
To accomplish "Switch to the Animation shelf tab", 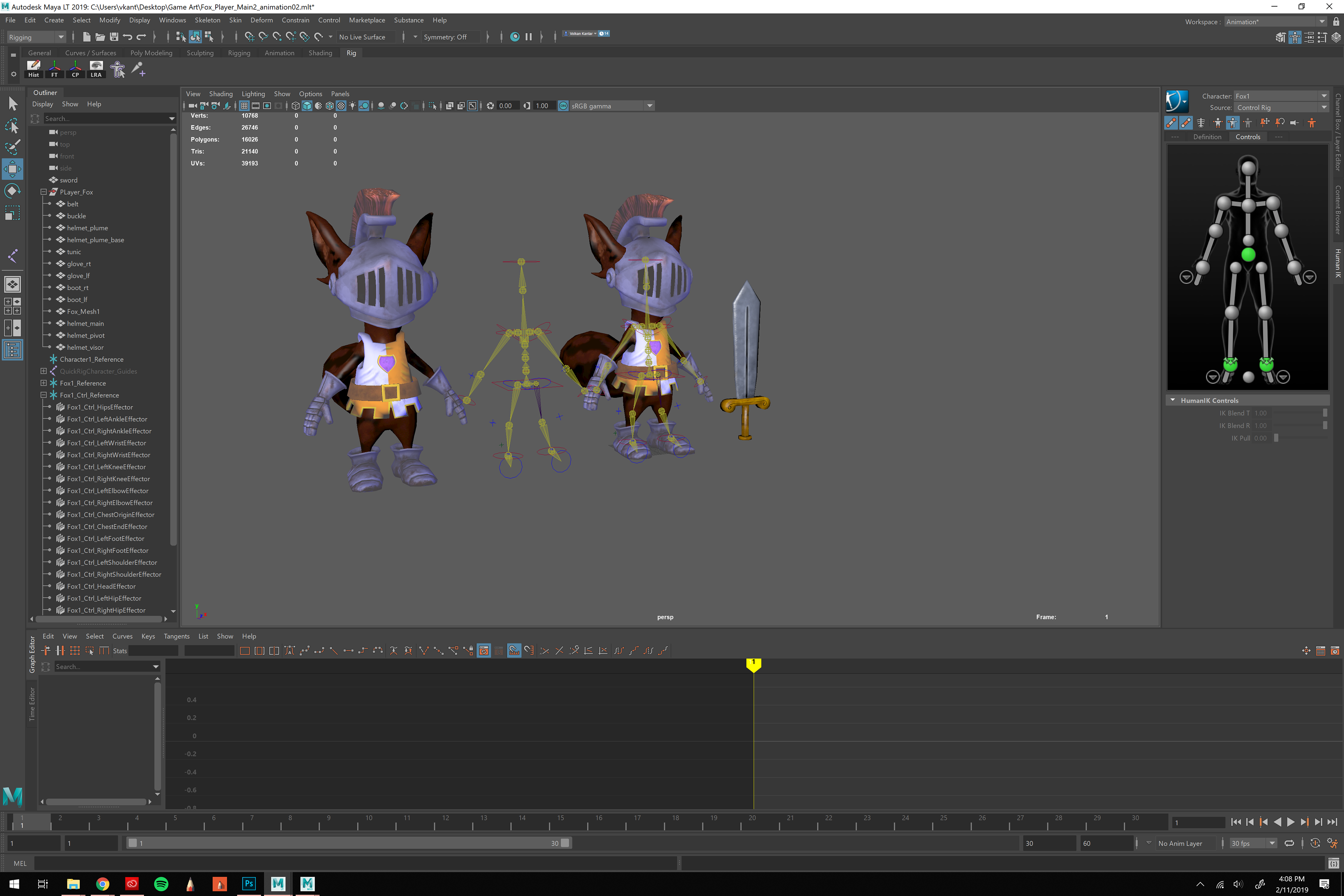I will (x=279, y=53).
